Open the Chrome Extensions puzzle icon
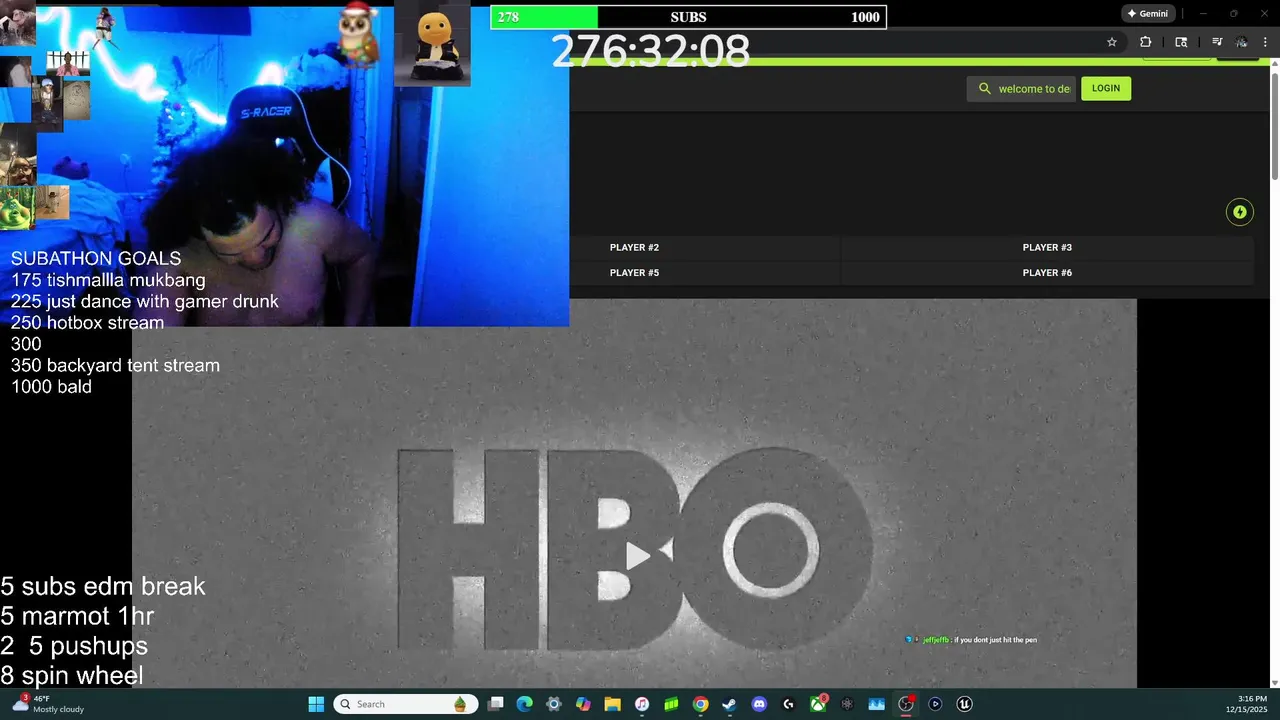 click(x=1146, y=42)
